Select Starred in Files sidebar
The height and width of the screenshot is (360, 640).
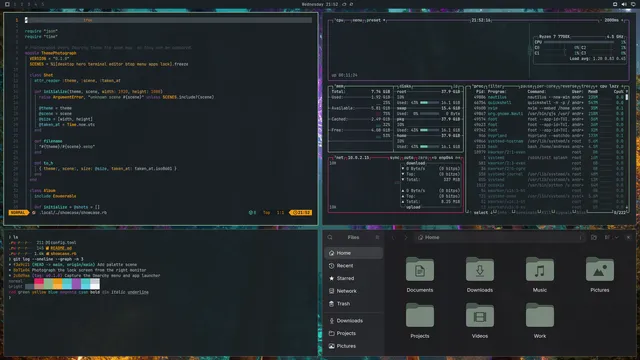353,278
